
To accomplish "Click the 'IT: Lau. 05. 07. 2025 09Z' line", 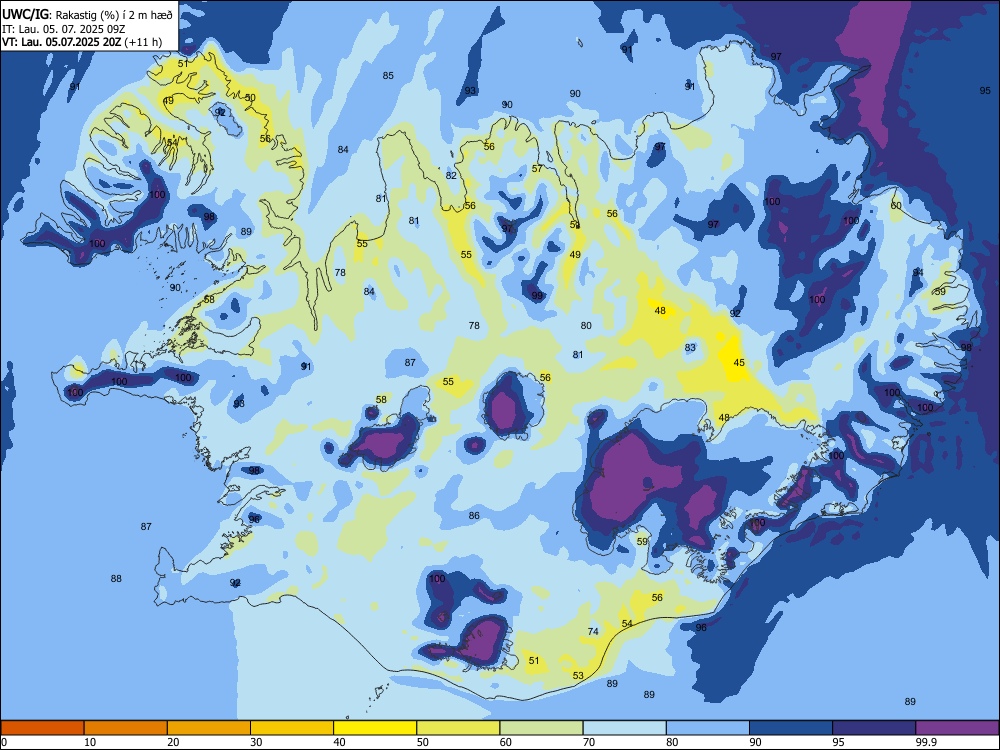I will 64,29.
